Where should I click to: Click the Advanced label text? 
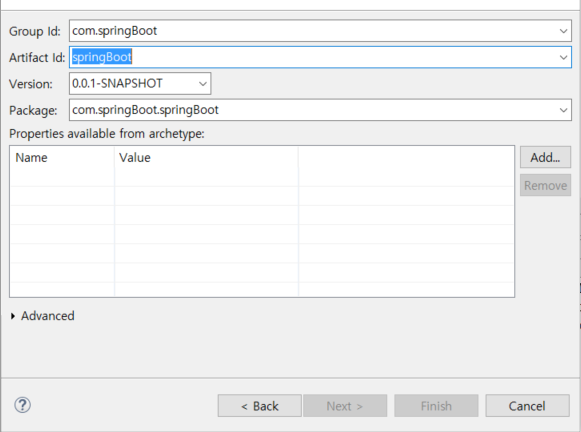pyautogui.click(x=48, y=316)
